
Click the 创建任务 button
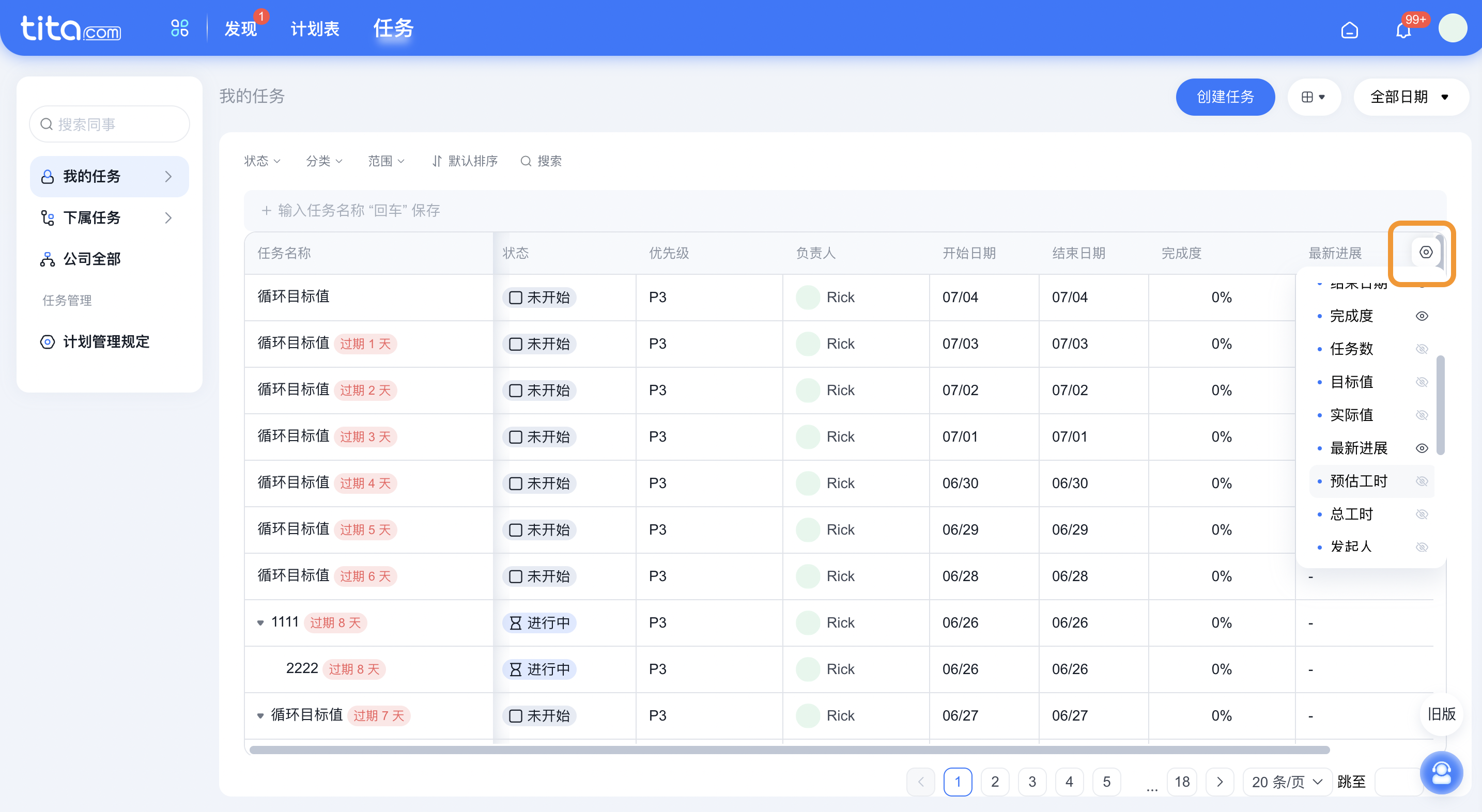[1225, 97]
